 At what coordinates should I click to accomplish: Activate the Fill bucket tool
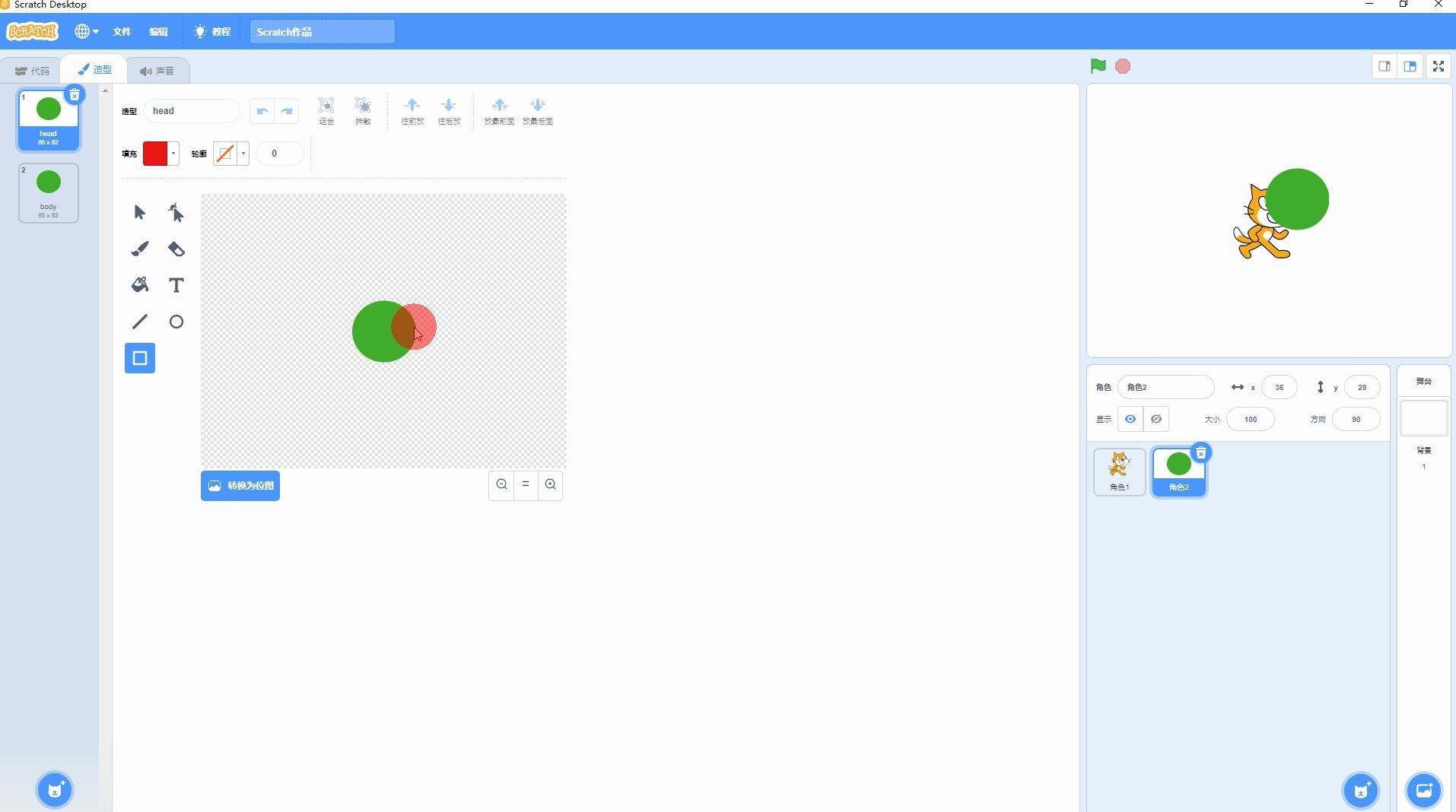140,285
